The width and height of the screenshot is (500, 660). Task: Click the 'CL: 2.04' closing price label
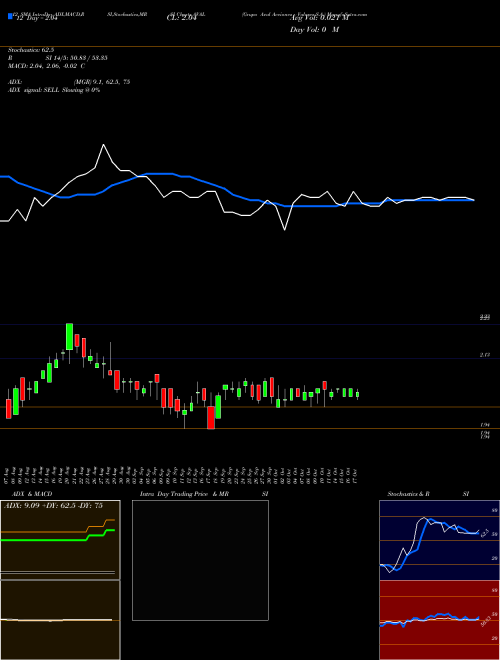coord(181,19)
